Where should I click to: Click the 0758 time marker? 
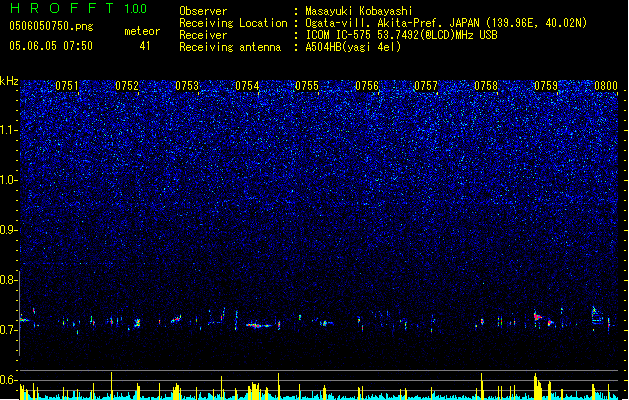(x=486, y=86)
